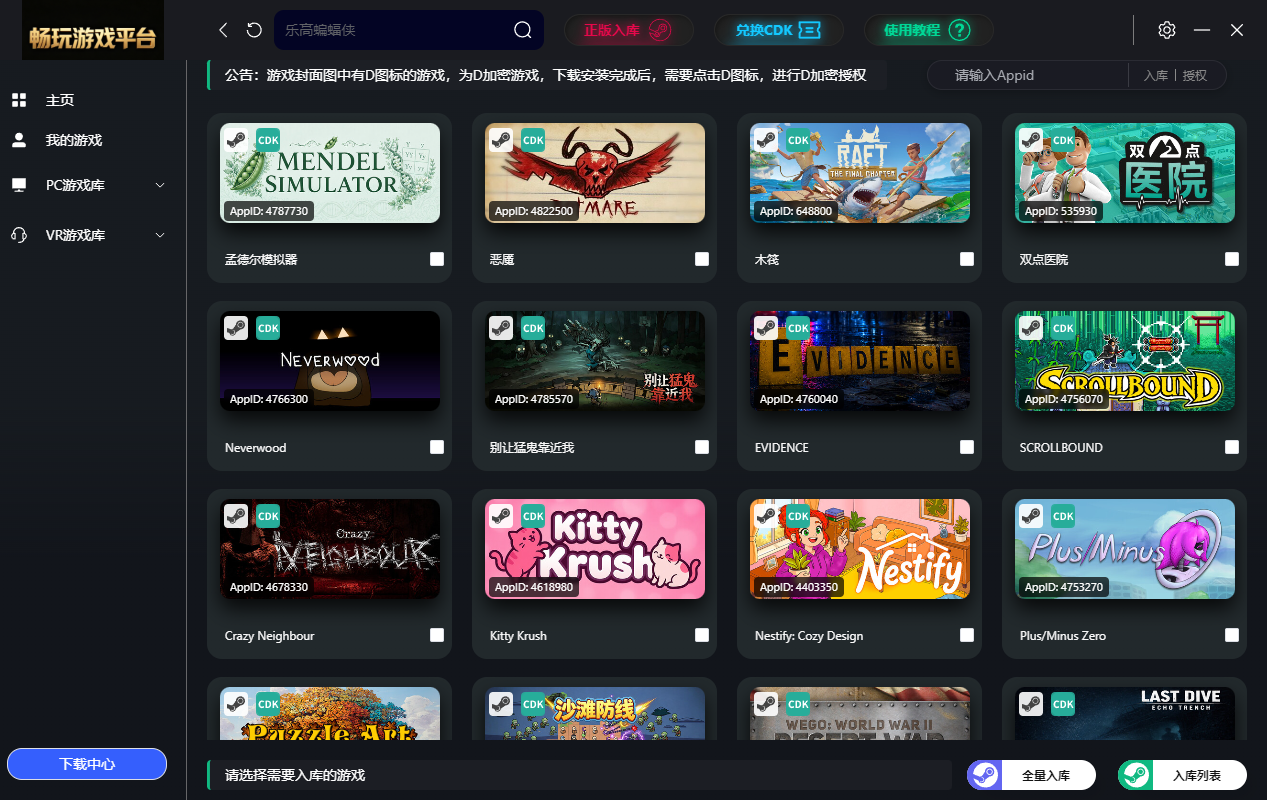
Task: Focus the 请输入Appid input field
Action: [x=1030, y=75]
